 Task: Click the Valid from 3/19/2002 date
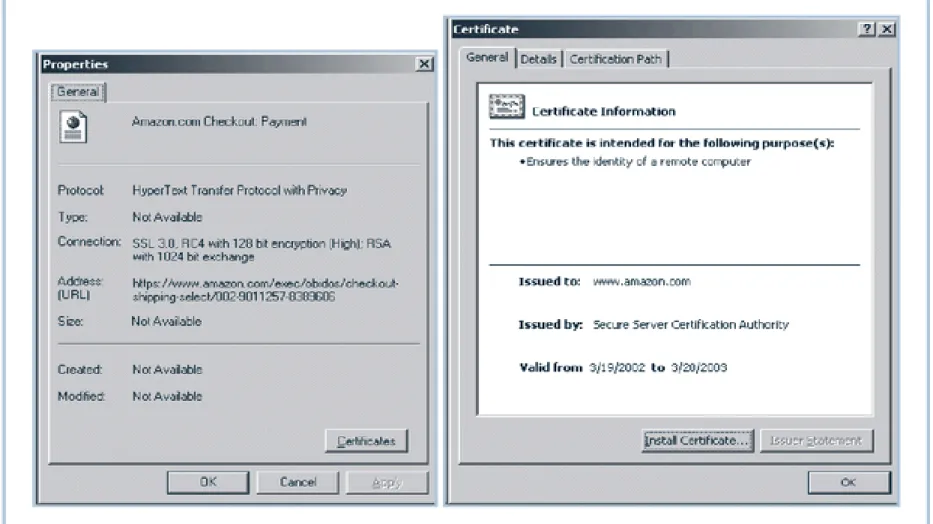tap(617, 368)
